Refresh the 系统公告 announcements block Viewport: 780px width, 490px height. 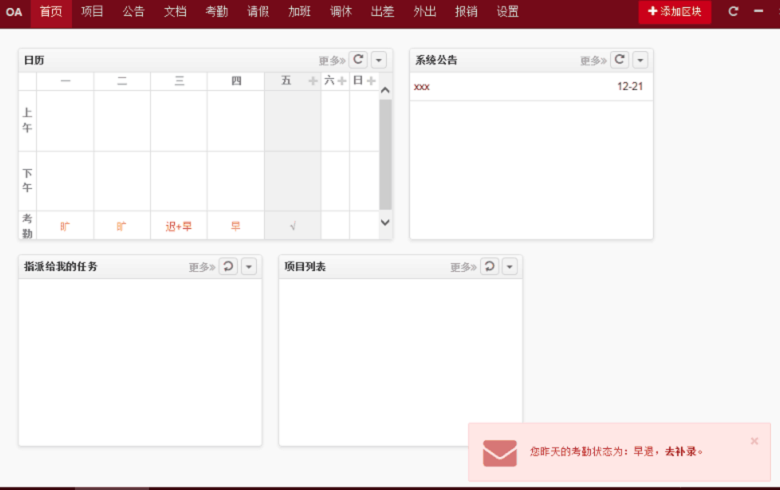pos(619,60)
